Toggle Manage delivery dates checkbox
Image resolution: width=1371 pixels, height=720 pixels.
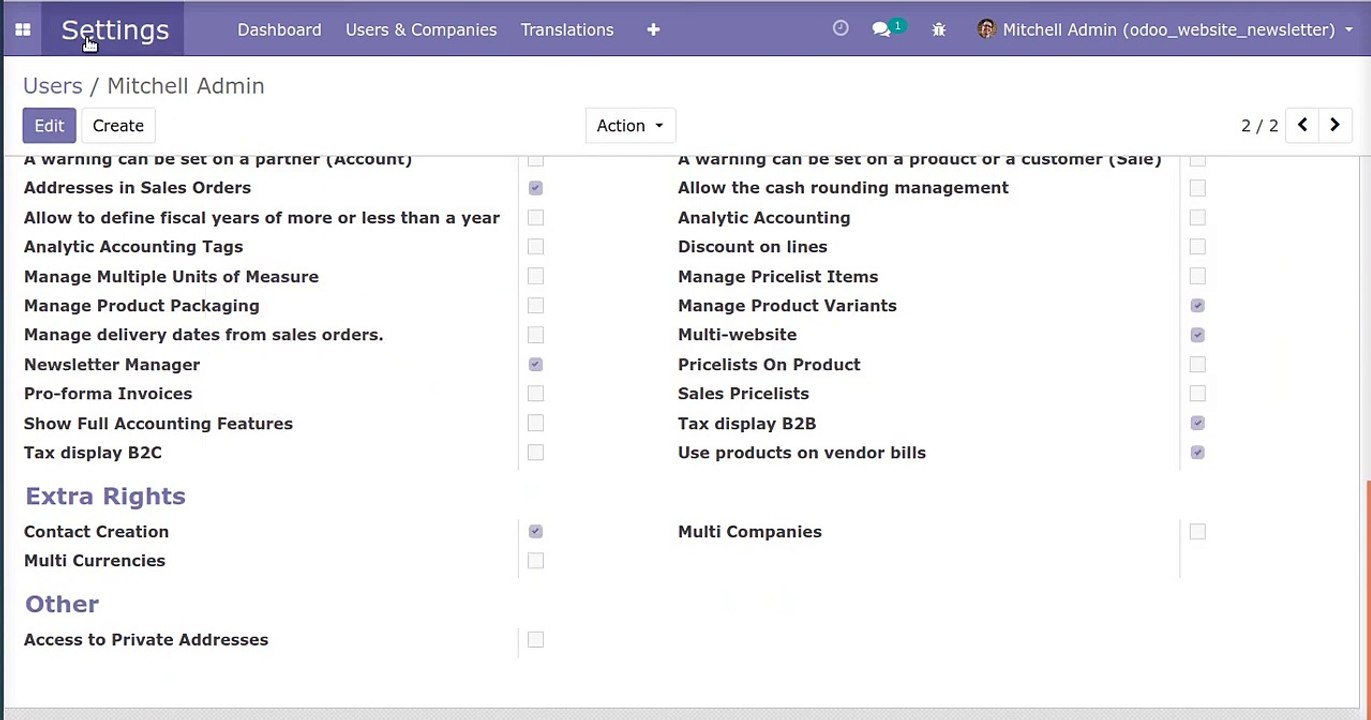pyautogui.click(x=536, y=335)
